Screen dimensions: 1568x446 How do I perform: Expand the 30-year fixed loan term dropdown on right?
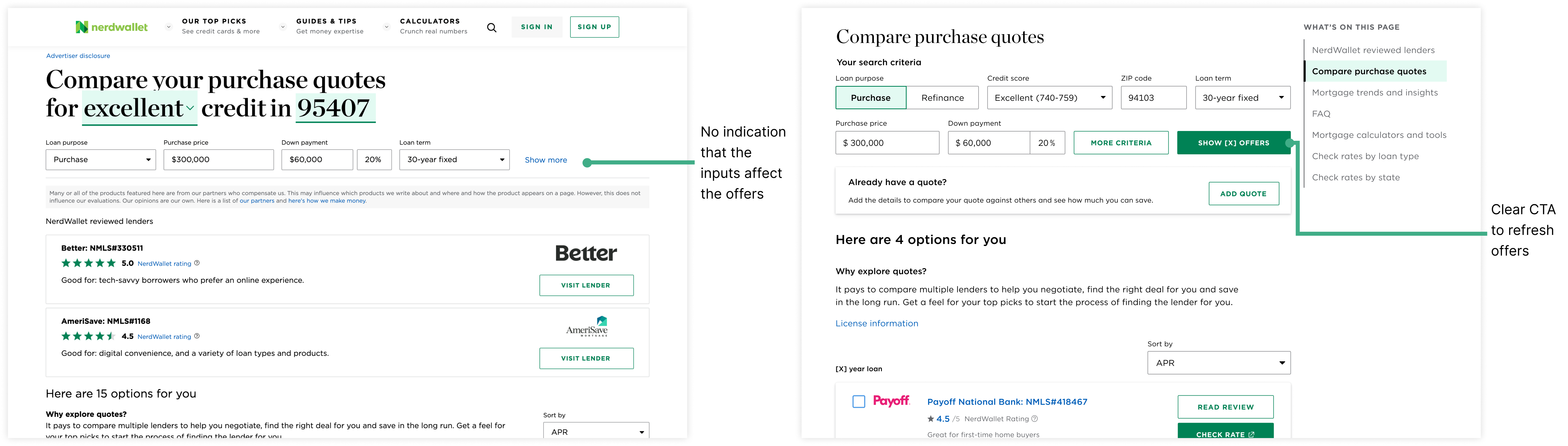coord(1242,98)
